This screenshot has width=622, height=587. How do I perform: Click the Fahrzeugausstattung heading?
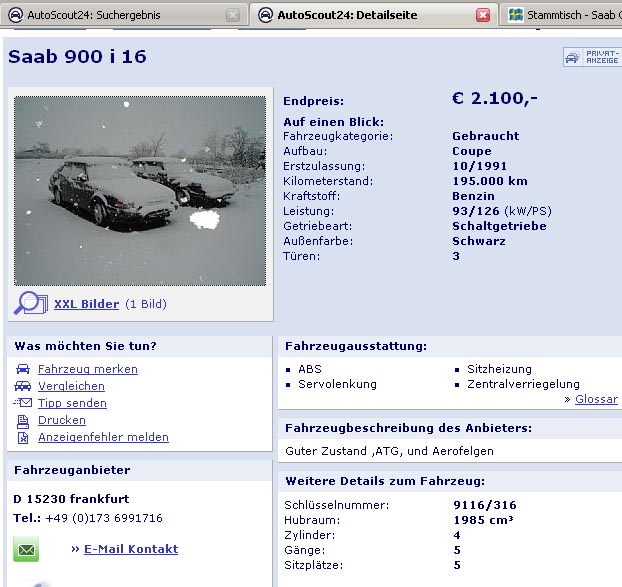(356, 346)
